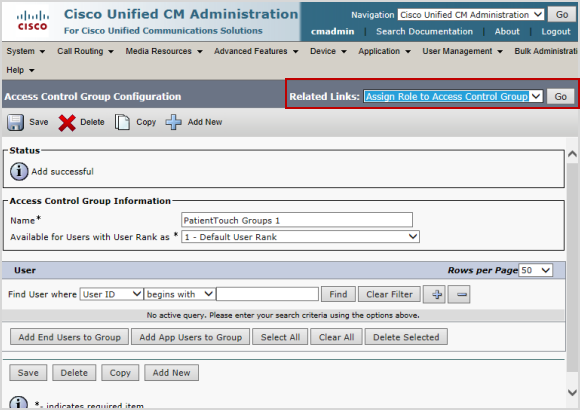Click the bottom Add New button

pyautogui.click(x=171, y=373)
